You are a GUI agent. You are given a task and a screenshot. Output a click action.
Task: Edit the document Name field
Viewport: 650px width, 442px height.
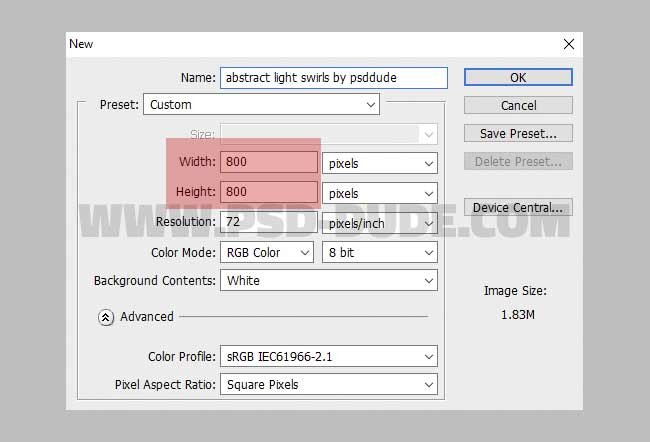[x=321, y=77]
